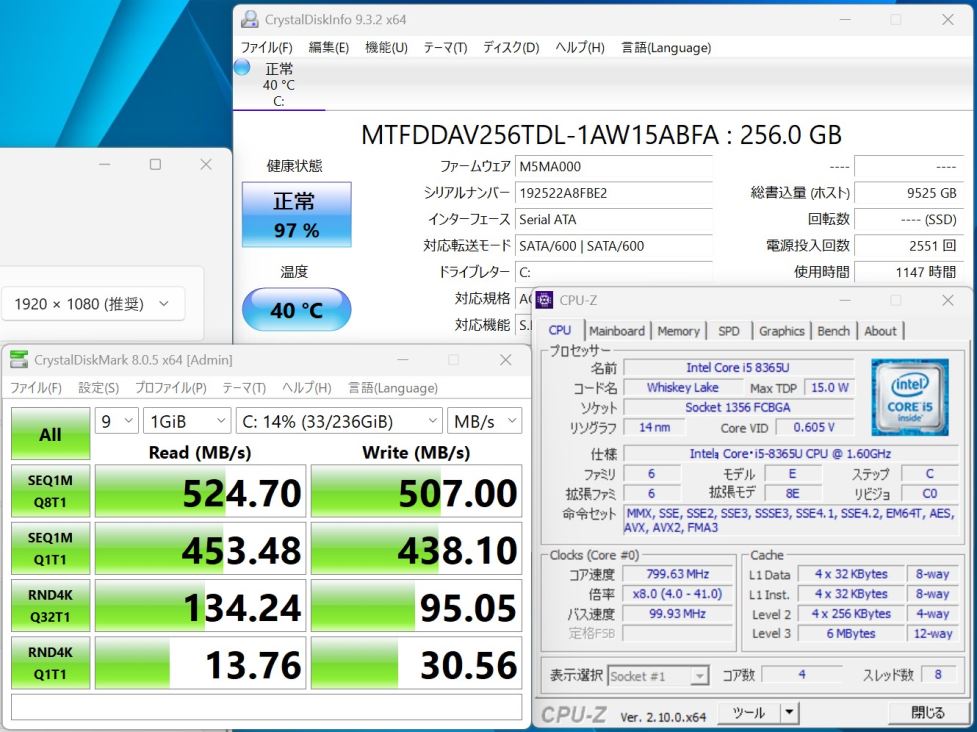The height and width of the screenshot is (732, 977).
Task: Open the unit dropdown showing MB/s
Action: [x=484, y=421]
